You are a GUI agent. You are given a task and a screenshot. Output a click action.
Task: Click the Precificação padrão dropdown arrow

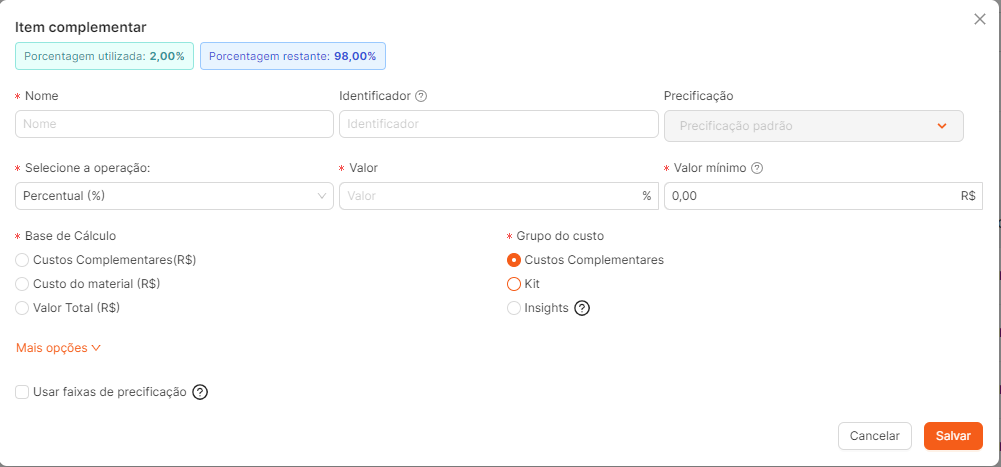(942, 126)
